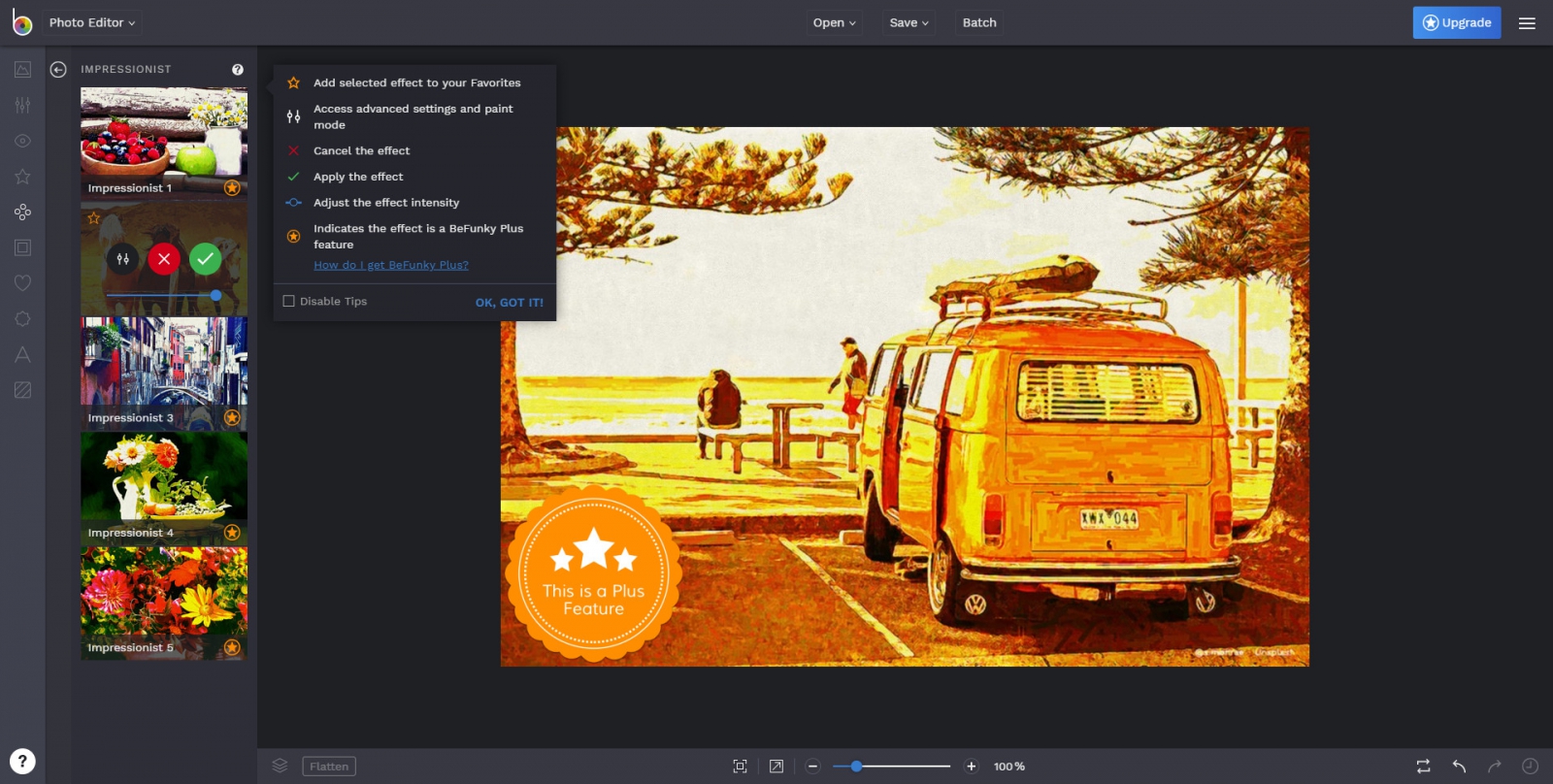Open advanced settings on the selected effect
The image size is (1553, 784).
click(122, 259)
